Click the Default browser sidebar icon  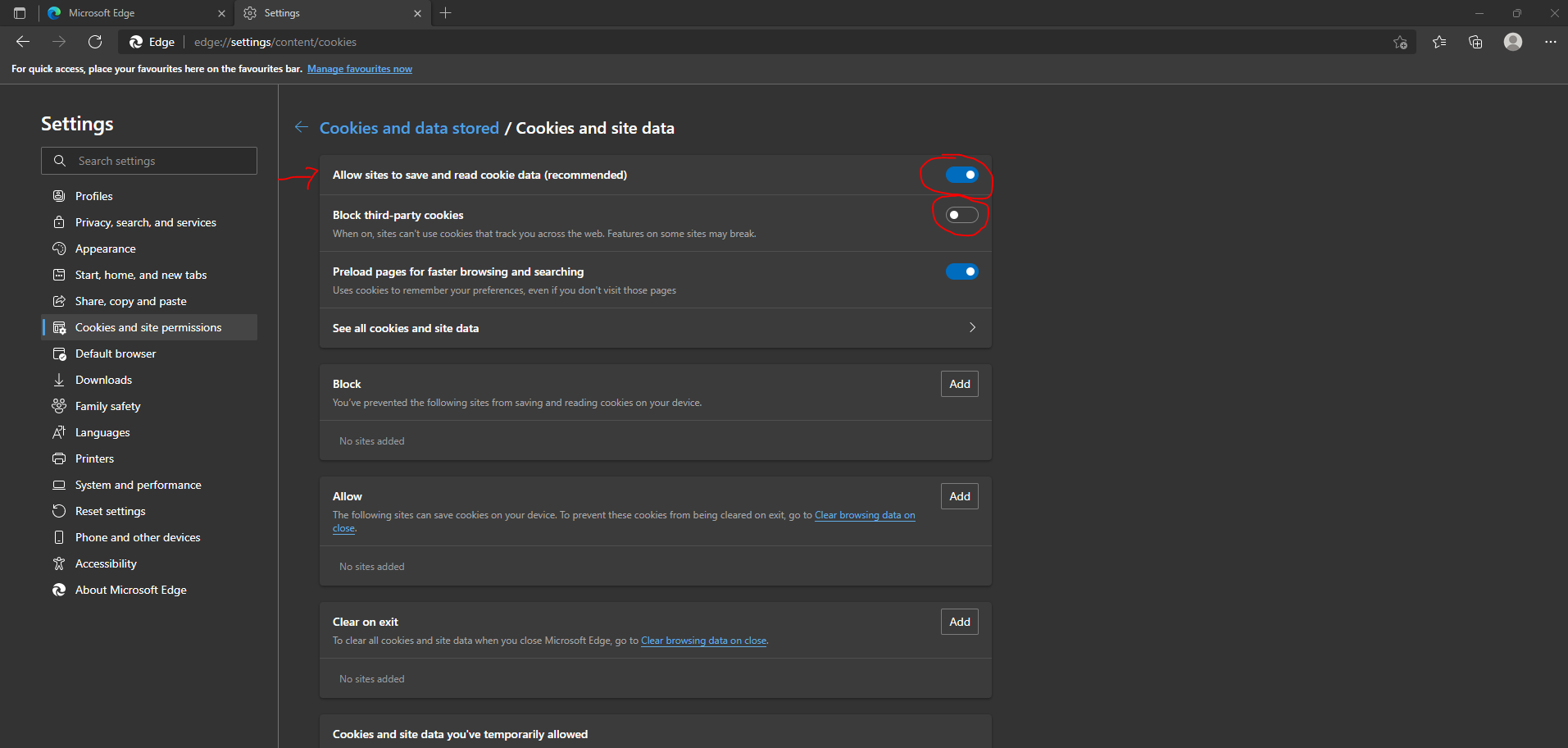tap(59, 353)
